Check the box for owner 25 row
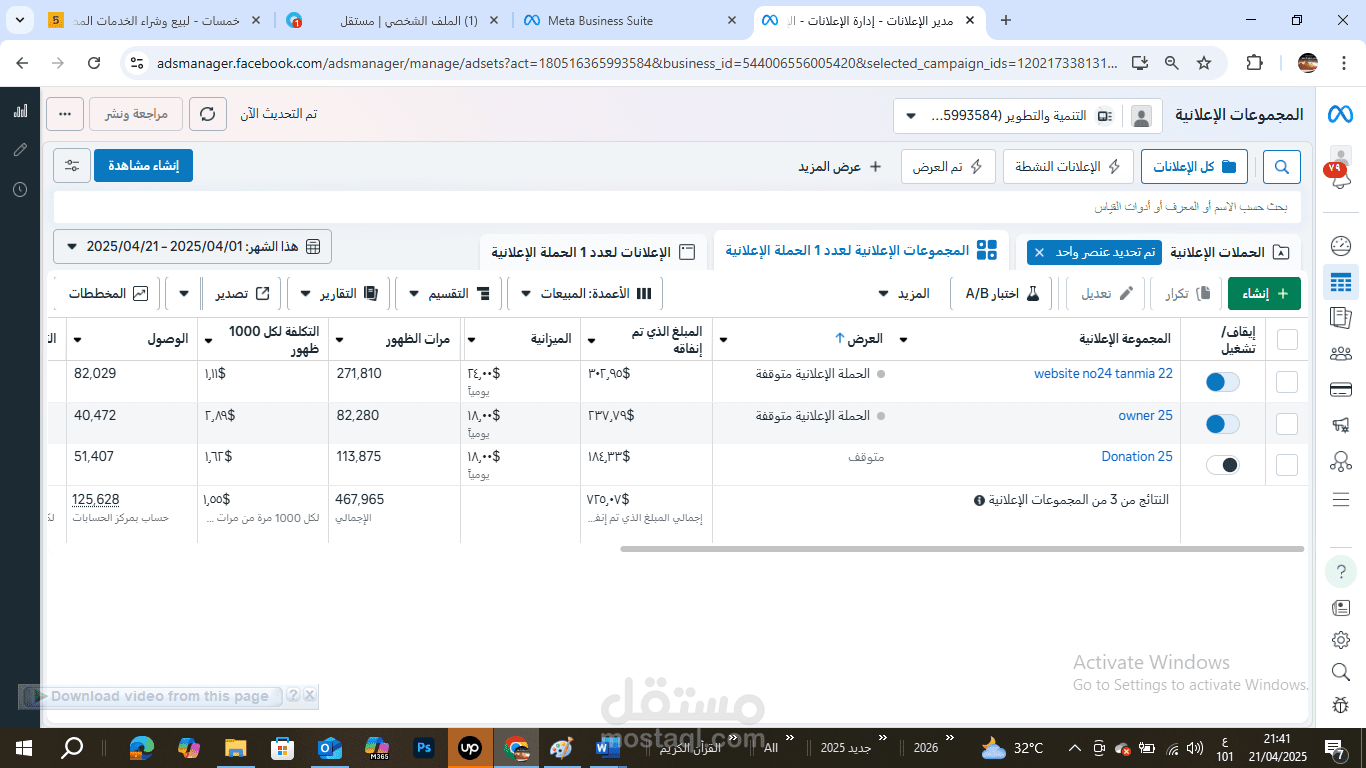This screenshot has height=768, width=1366. coord(1287,424)
